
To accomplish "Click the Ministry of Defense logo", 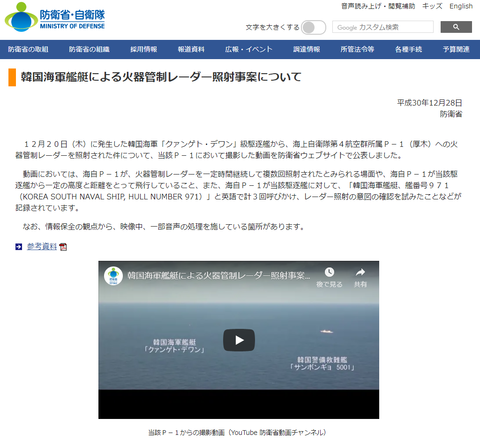I will click(55, 17).
